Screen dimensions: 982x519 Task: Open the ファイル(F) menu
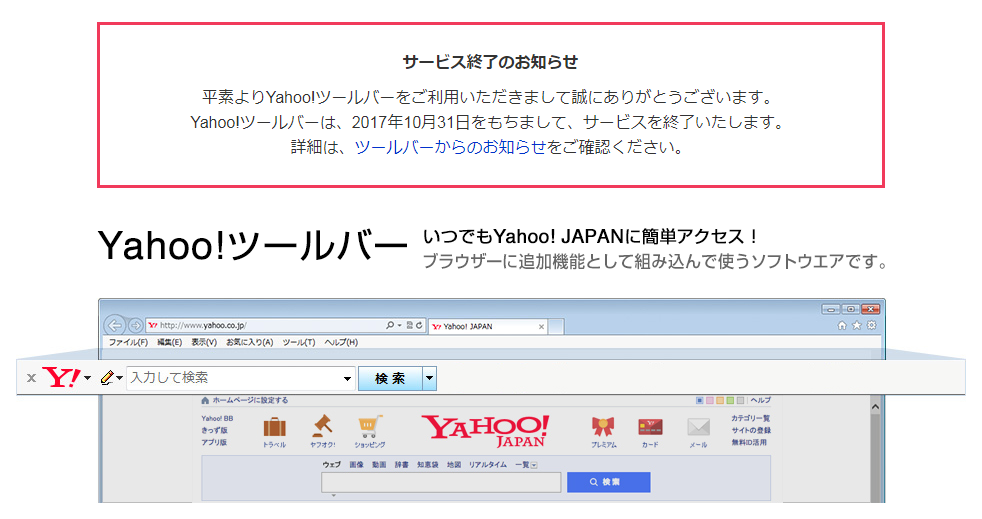pos(128,342)
